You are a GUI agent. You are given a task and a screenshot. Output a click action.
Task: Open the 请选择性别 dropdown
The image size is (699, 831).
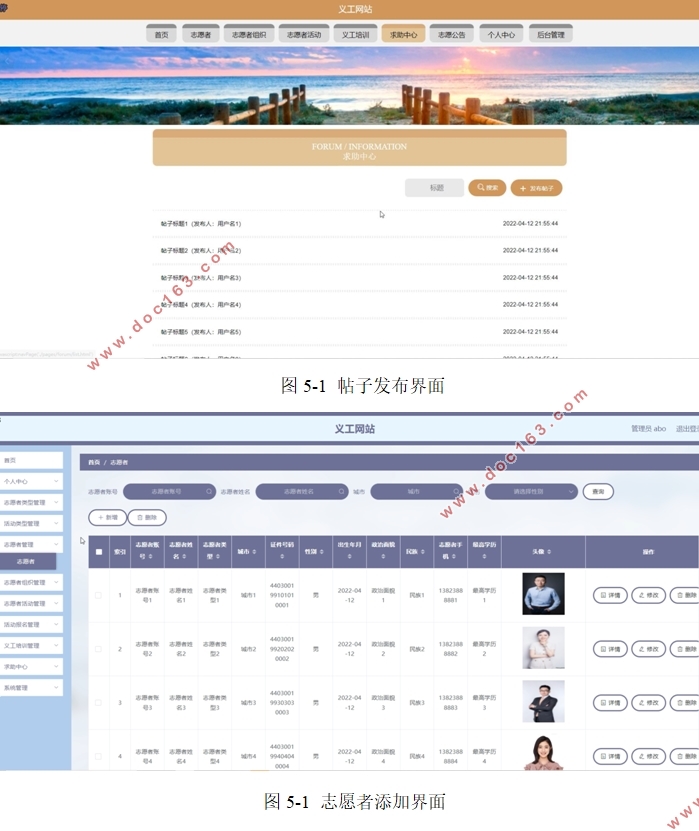(531, 492)
